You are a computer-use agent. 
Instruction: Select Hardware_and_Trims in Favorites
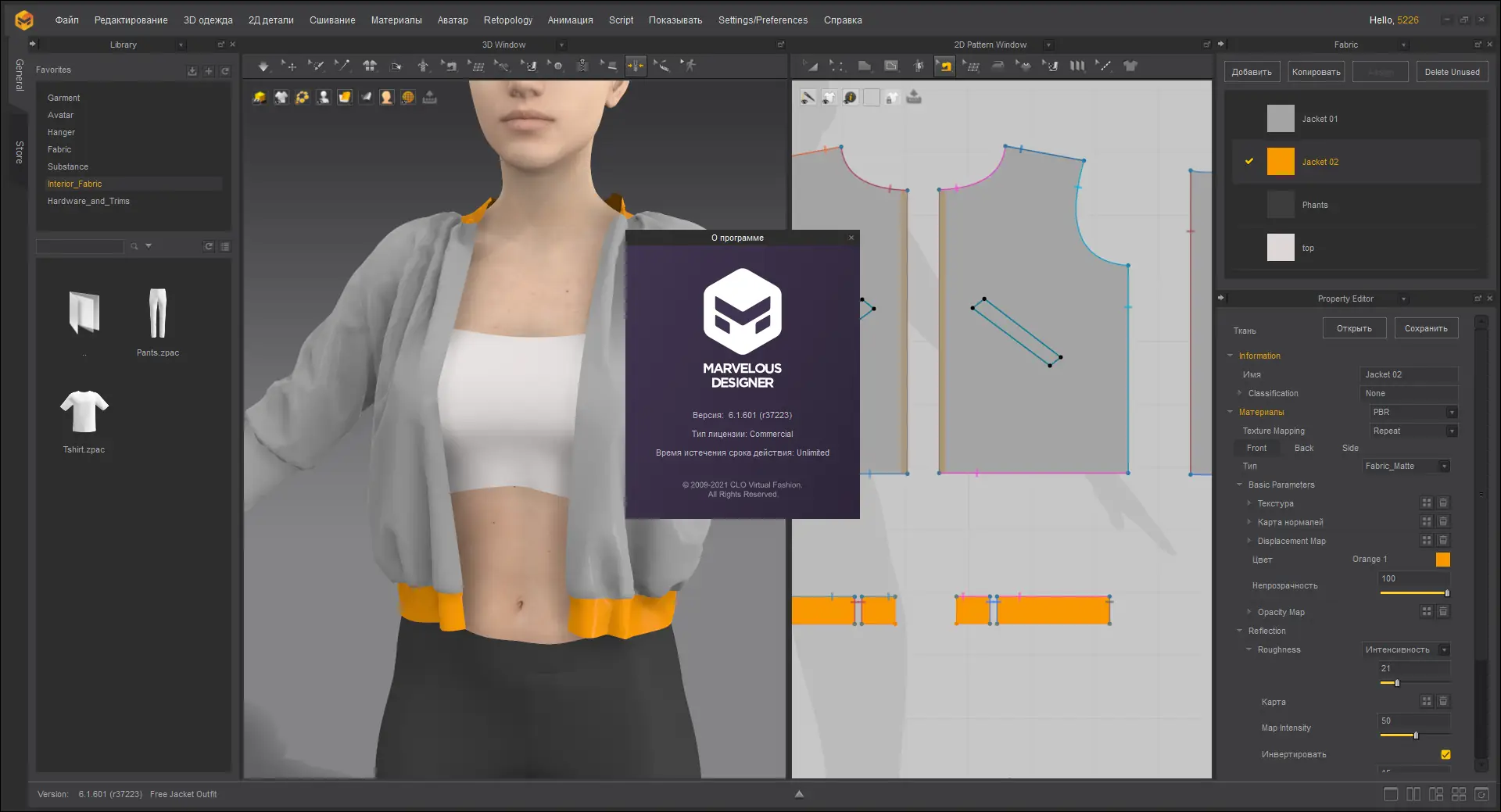(x=88, y=201)
